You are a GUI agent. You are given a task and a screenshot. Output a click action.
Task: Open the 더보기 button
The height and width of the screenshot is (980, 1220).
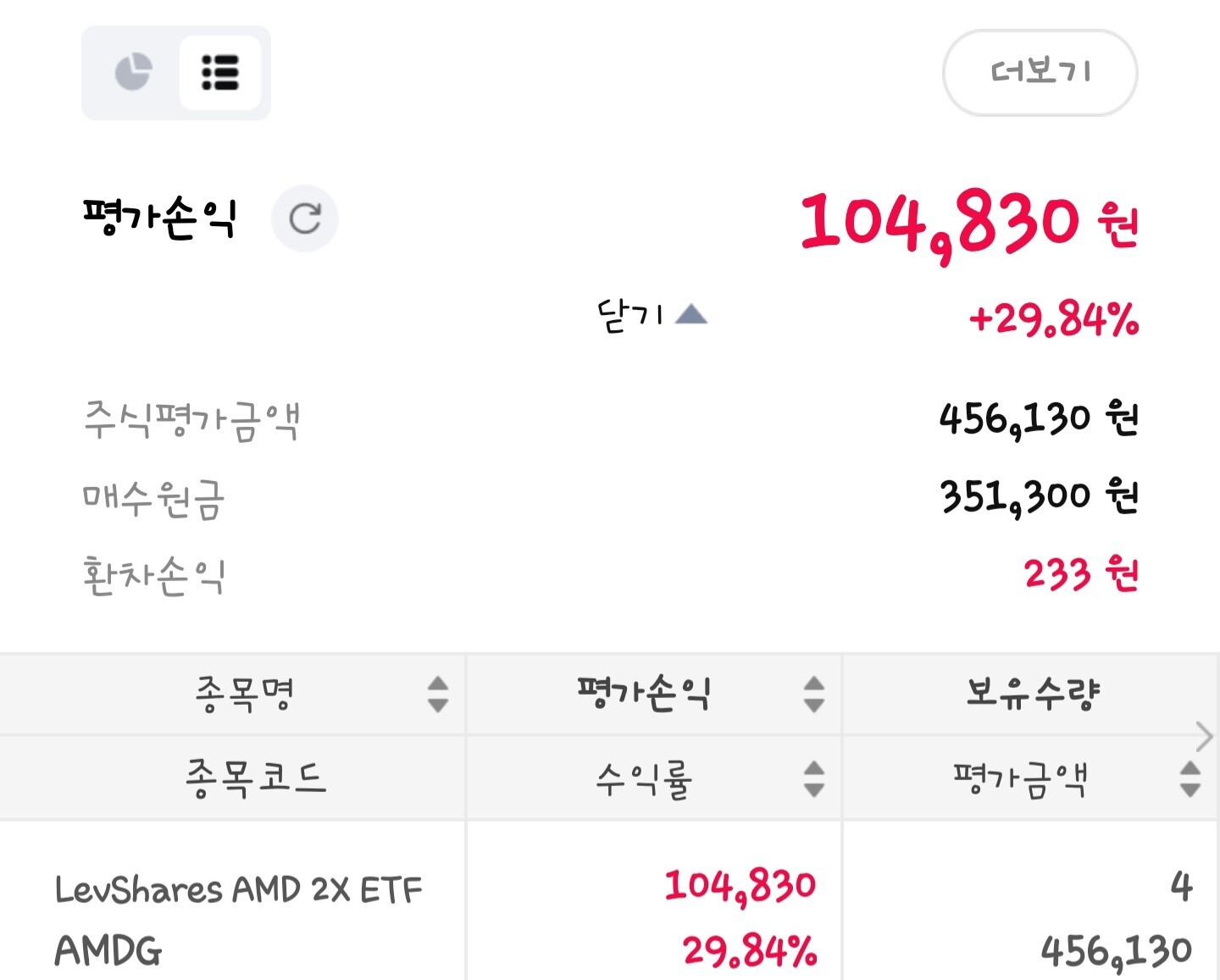coord(1040,73)
